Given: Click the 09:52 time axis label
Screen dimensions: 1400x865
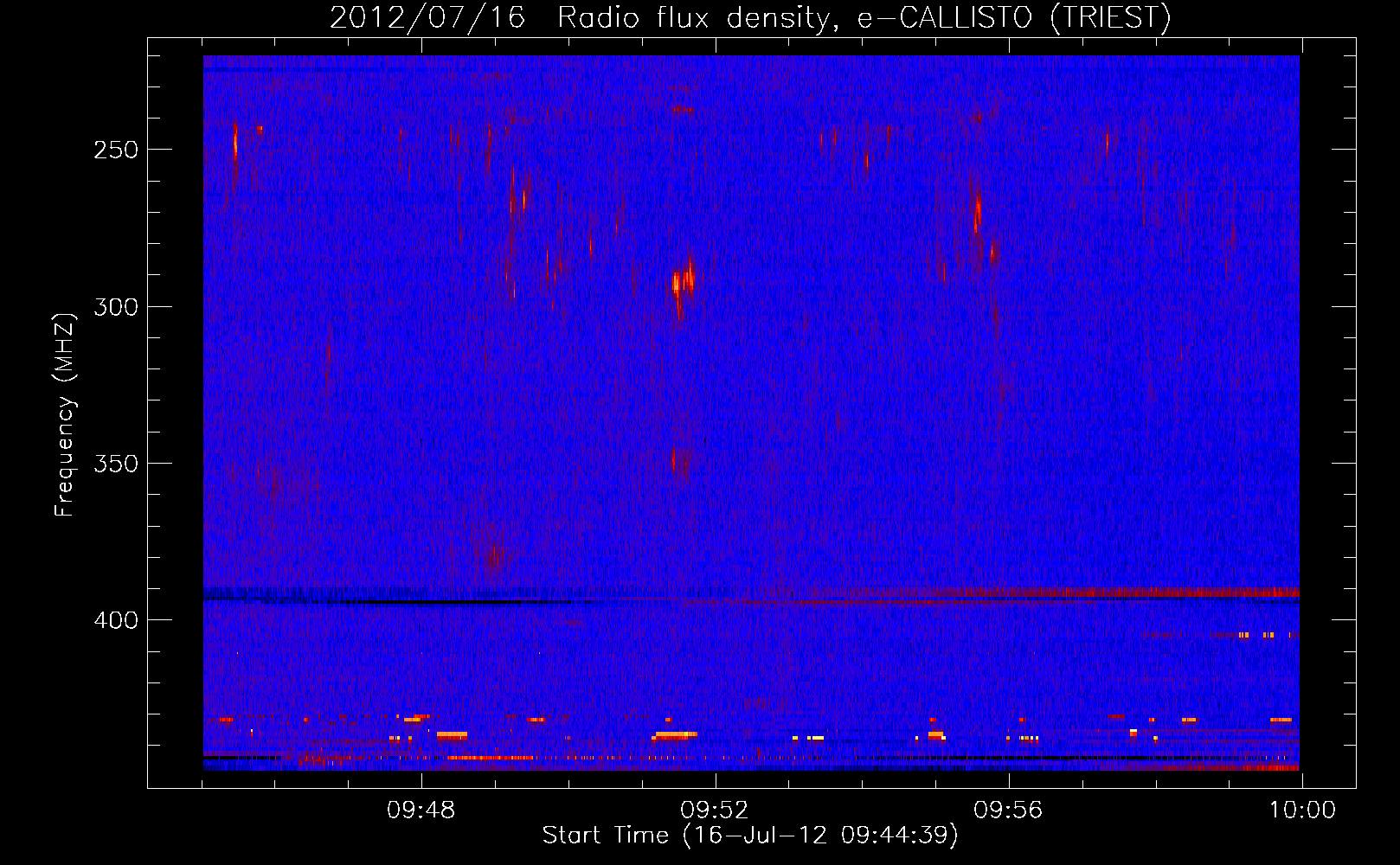Looking at the screenshot, I should click(x=715, y=811).
